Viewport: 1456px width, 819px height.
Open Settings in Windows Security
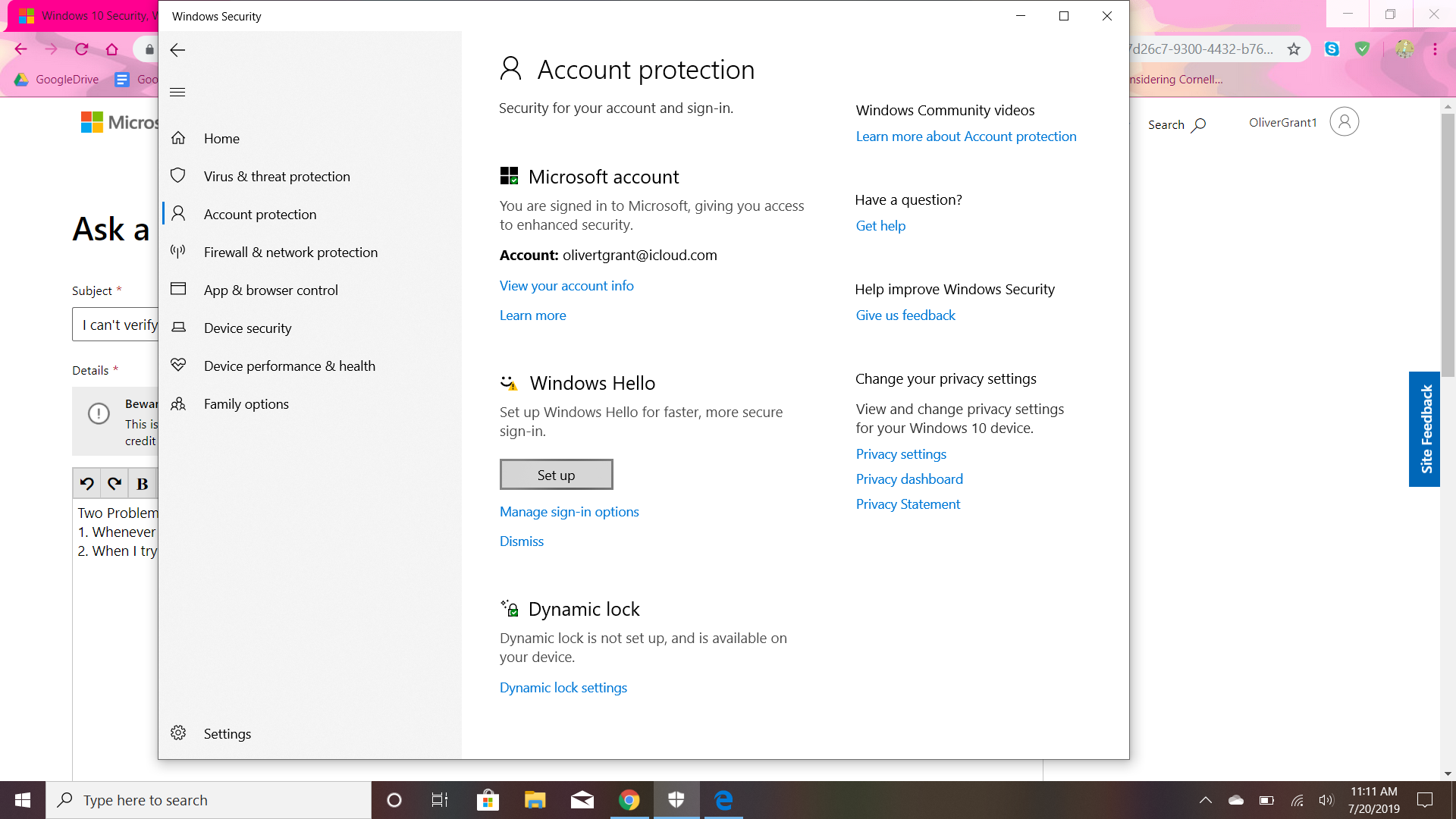point(227,733)
